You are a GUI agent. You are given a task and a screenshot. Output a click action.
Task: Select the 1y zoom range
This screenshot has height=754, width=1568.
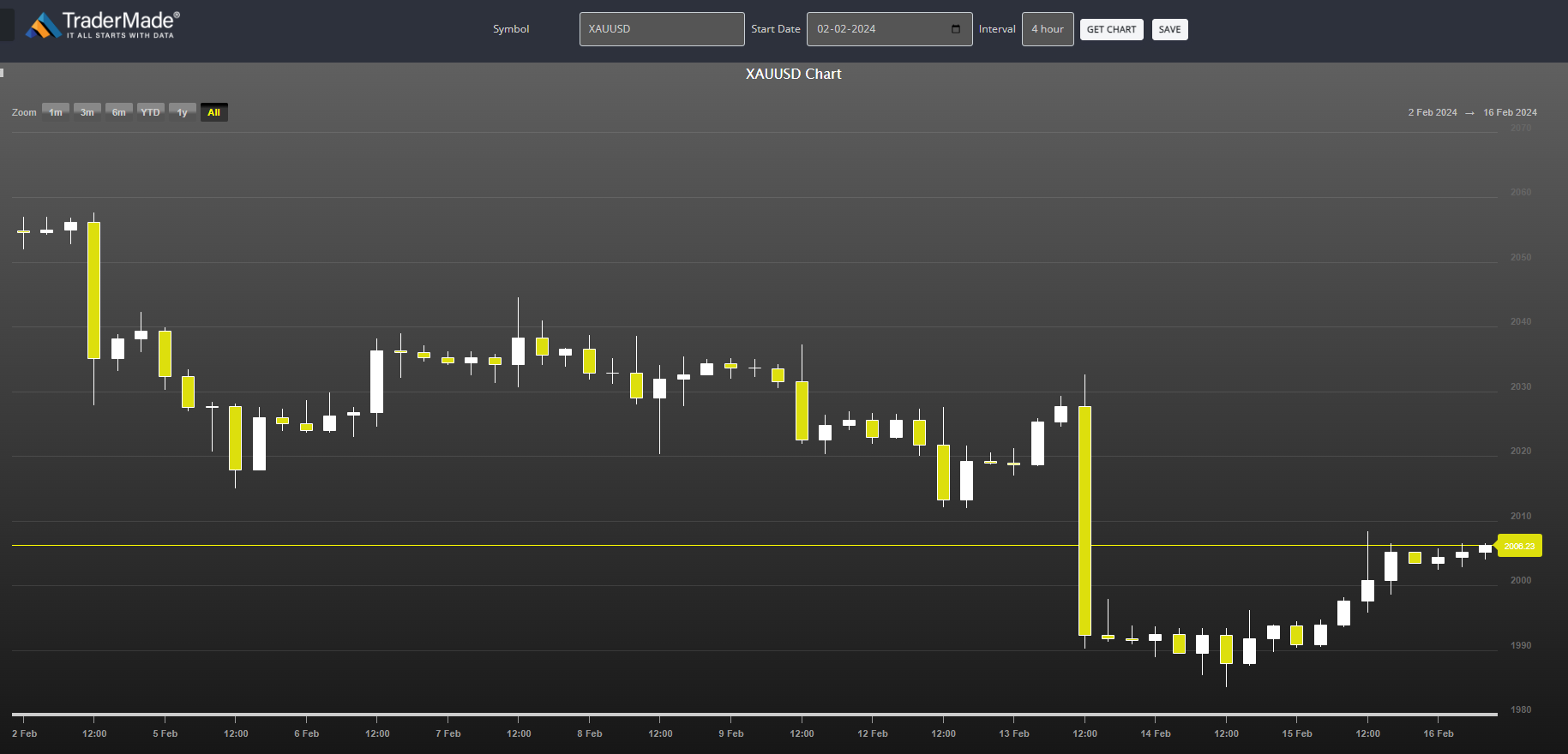[x=183, y=112]
